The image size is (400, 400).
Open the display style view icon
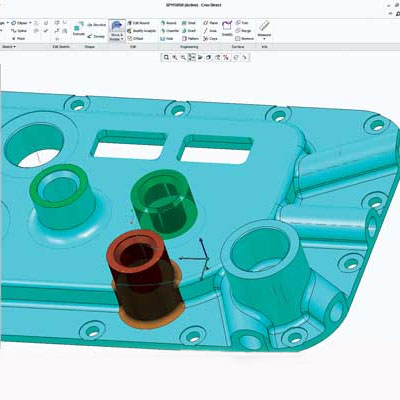(x=209, y=58)
